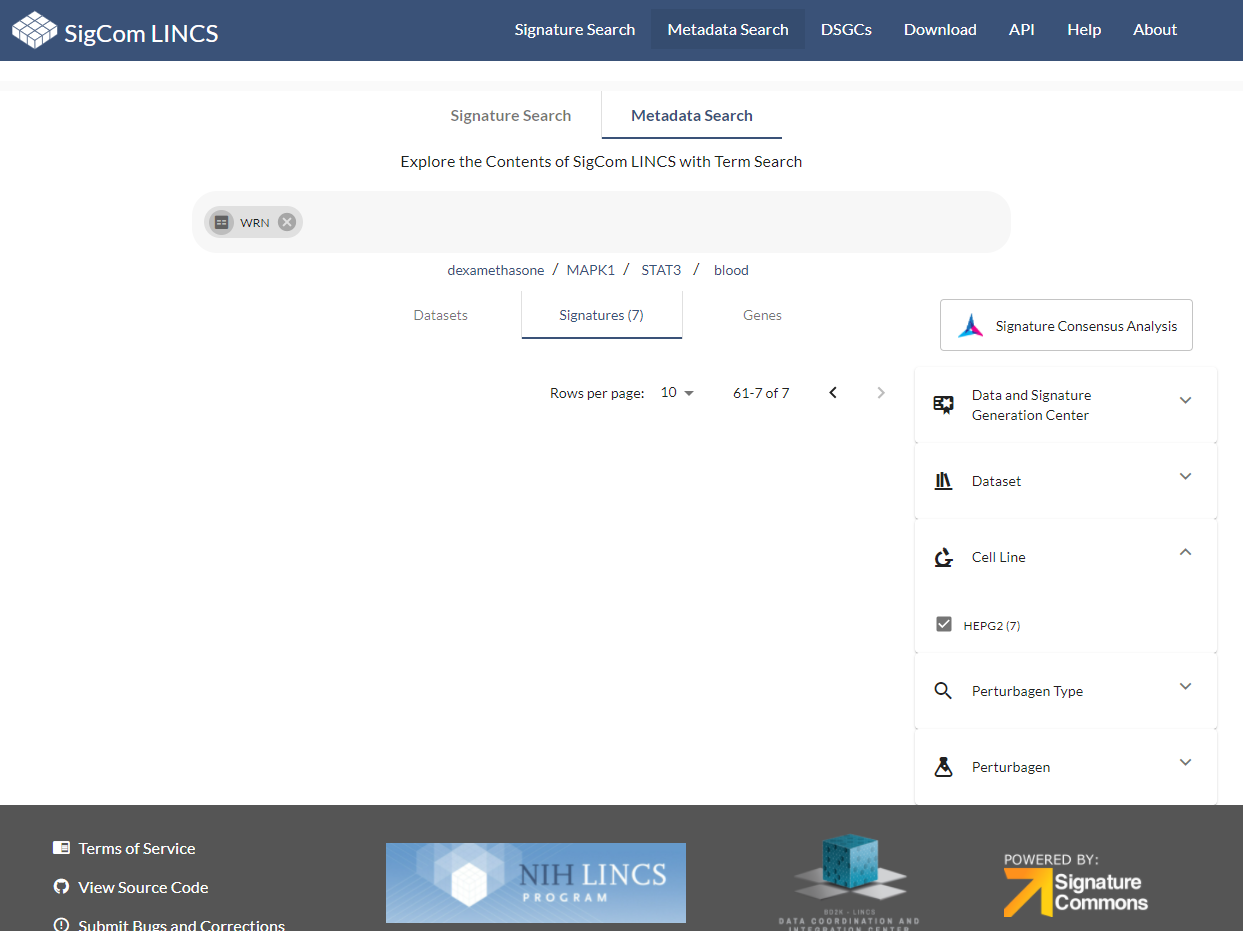Click the SigCom LINCS logo icon
The width and height of the screenshot is (1243, 931).
tap(33, 29)
